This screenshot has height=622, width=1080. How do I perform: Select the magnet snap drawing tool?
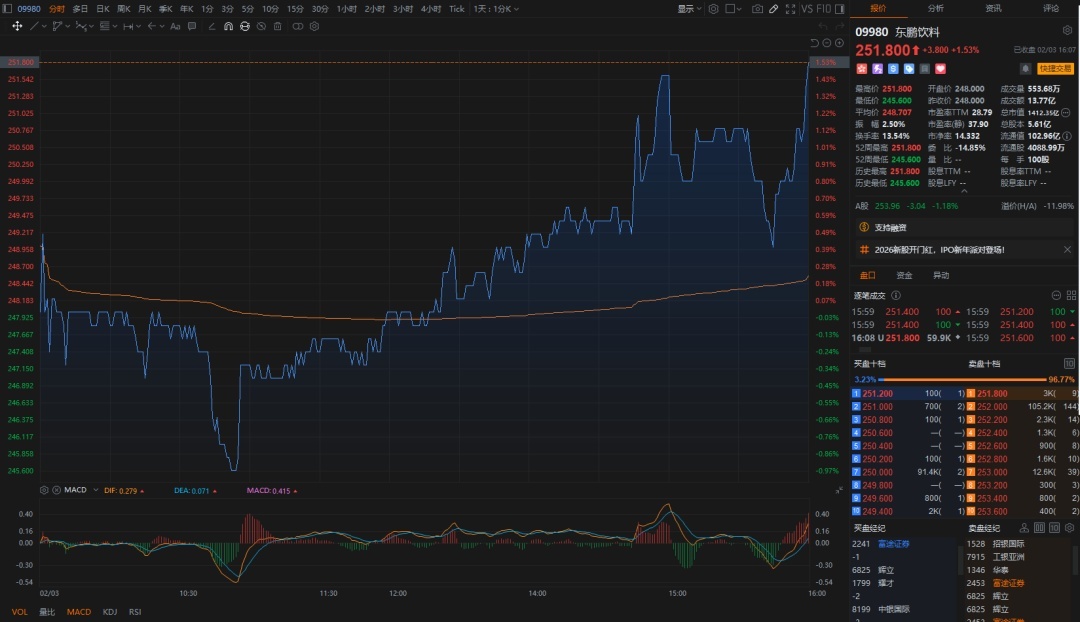click(x=228, y=26)
